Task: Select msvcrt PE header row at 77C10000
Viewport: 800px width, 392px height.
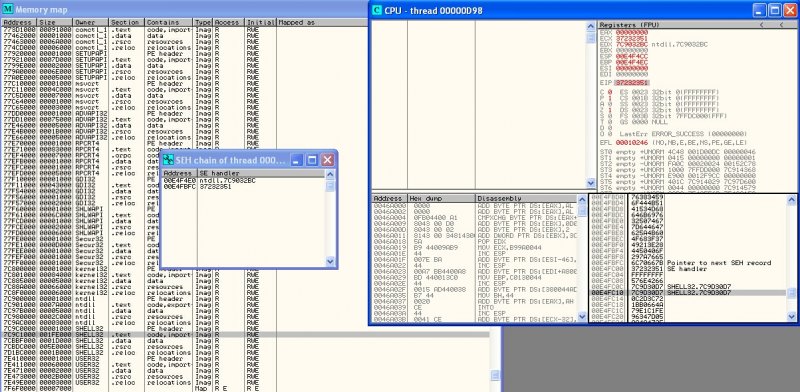Action: 245,84
